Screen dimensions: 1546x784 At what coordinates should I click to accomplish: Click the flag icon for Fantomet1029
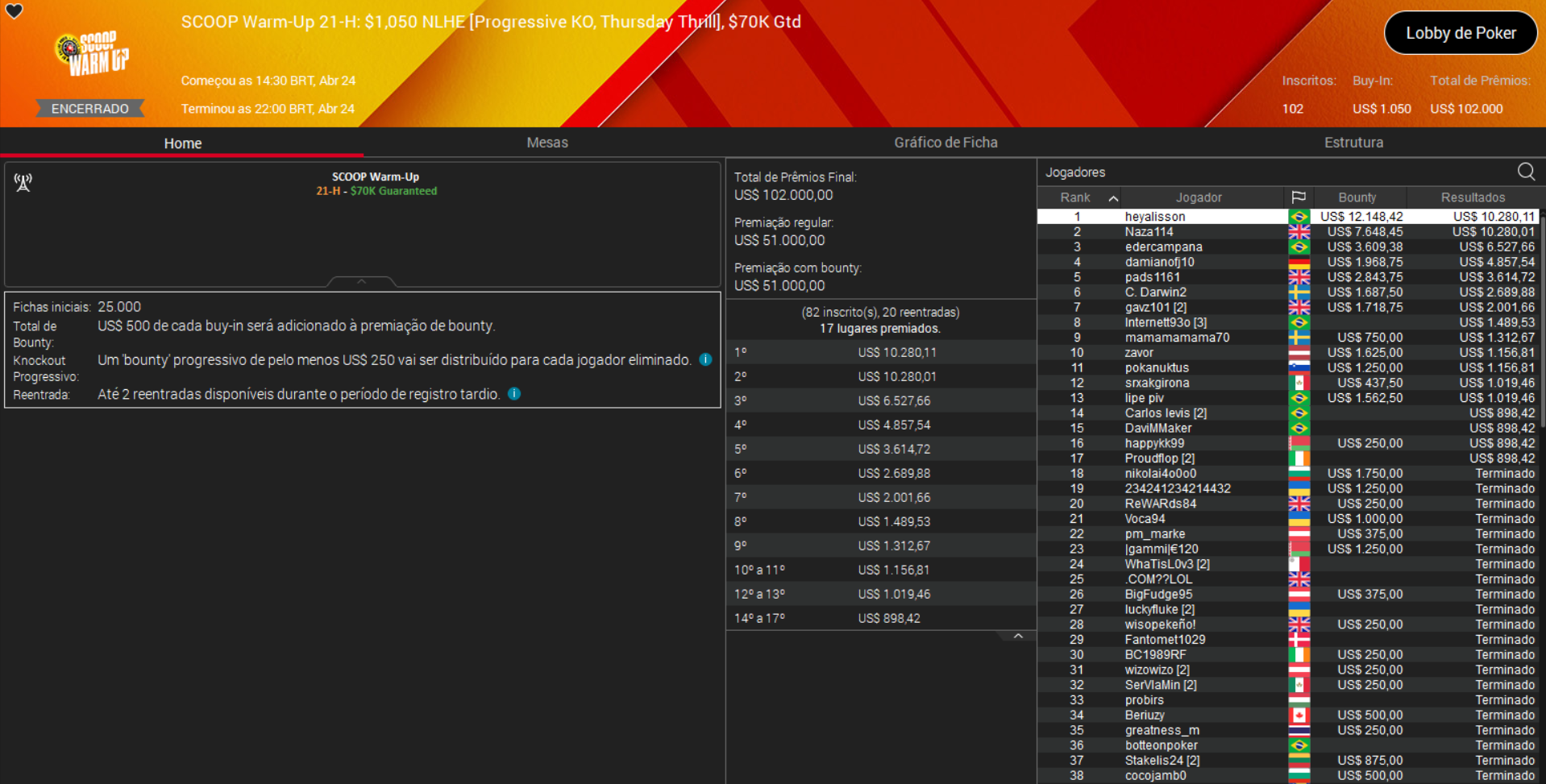click(1299, 640)
